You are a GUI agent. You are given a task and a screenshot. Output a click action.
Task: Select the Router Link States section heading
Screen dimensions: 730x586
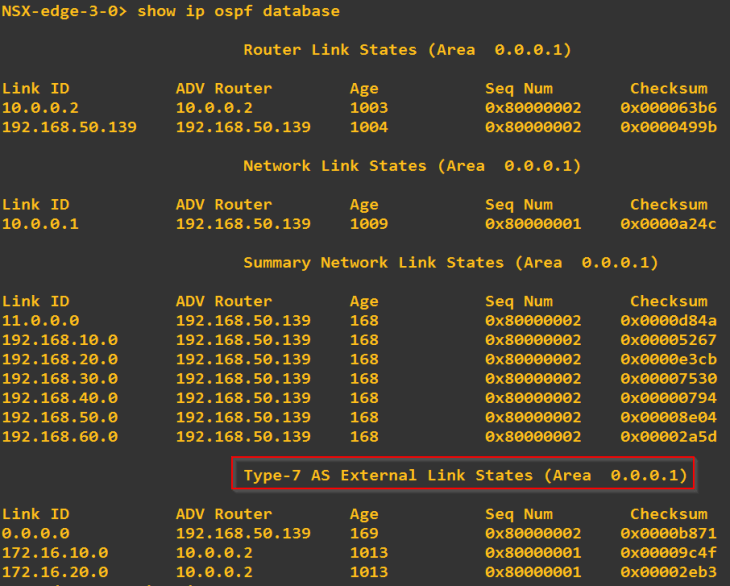(407, 49)
